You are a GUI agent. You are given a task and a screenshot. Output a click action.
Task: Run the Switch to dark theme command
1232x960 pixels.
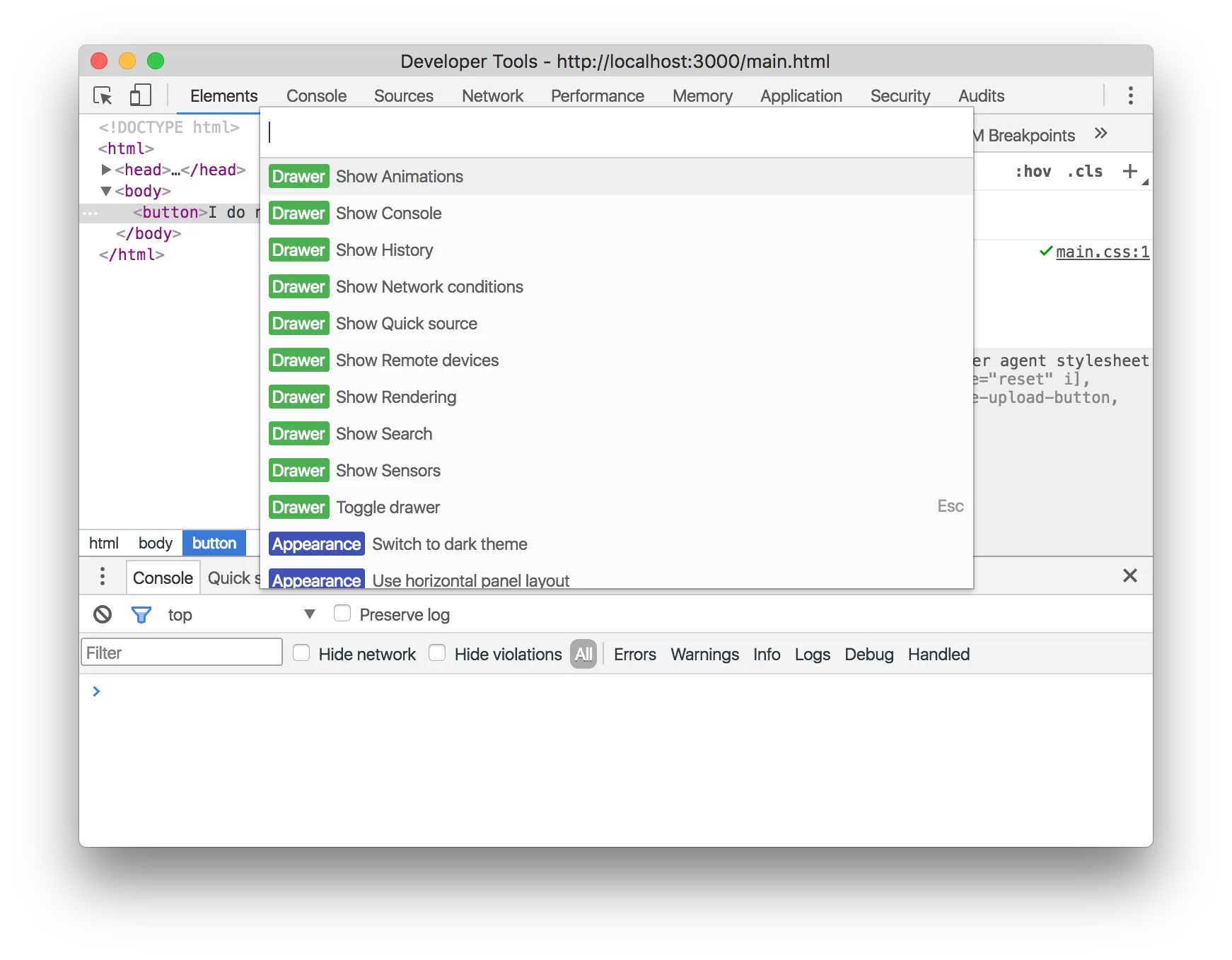tap(617, 544)
